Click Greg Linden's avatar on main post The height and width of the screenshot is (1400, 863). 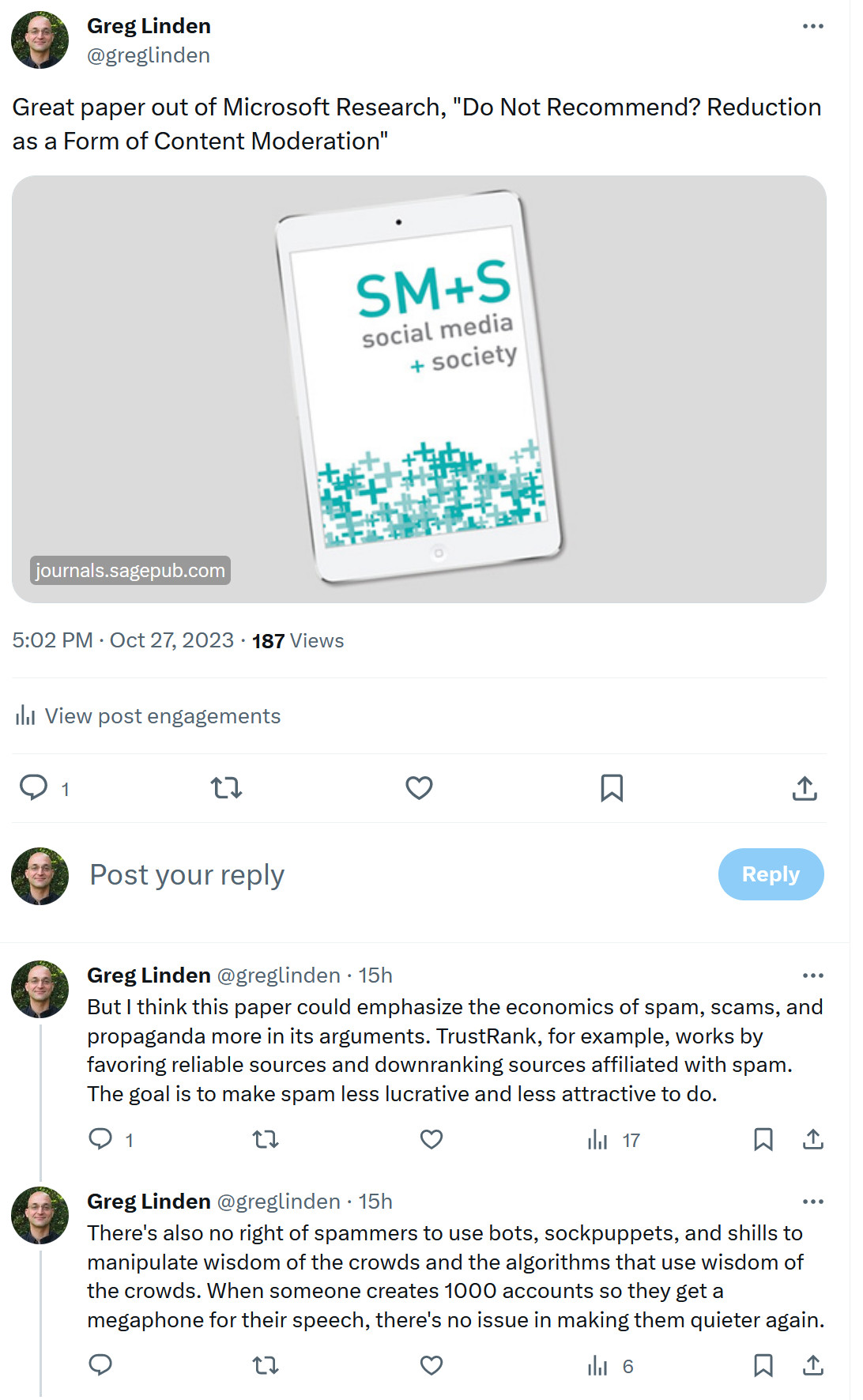[40, 40]
